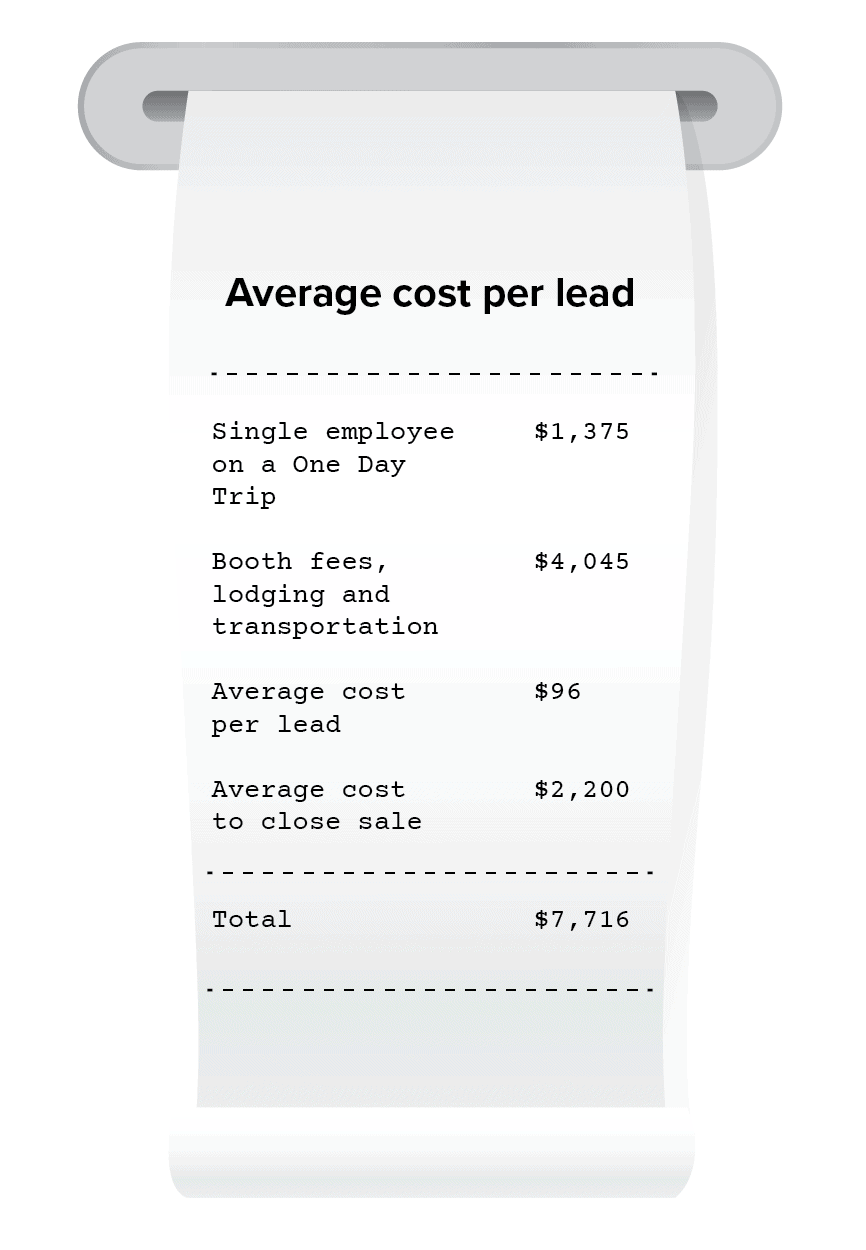Click the $96 amount
The height and width of the screenshot is (1250, 866).
click(557, 692)
